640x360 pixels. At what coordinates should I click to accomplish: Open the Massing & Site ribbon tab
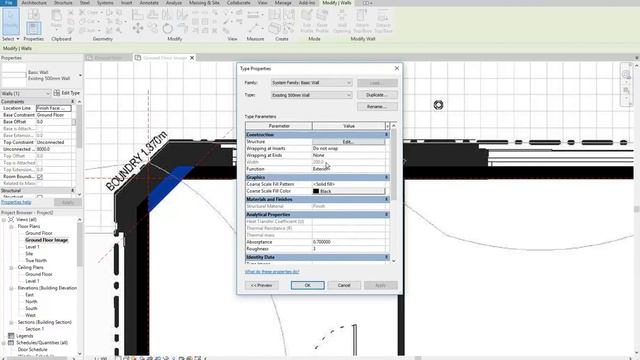204,3
